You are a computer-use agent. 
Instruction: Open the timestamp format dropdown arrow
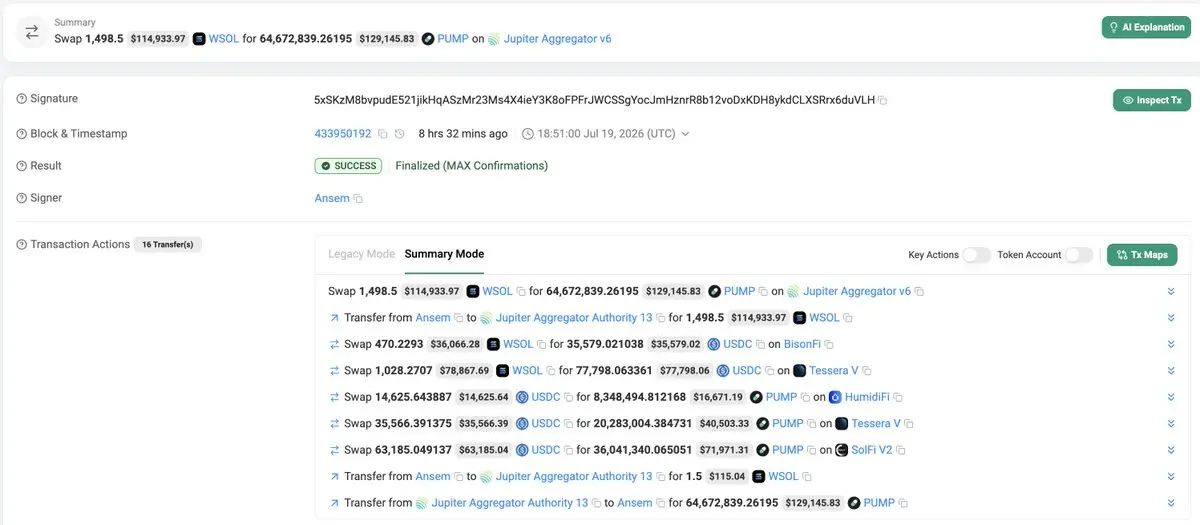tap(685, 134)
